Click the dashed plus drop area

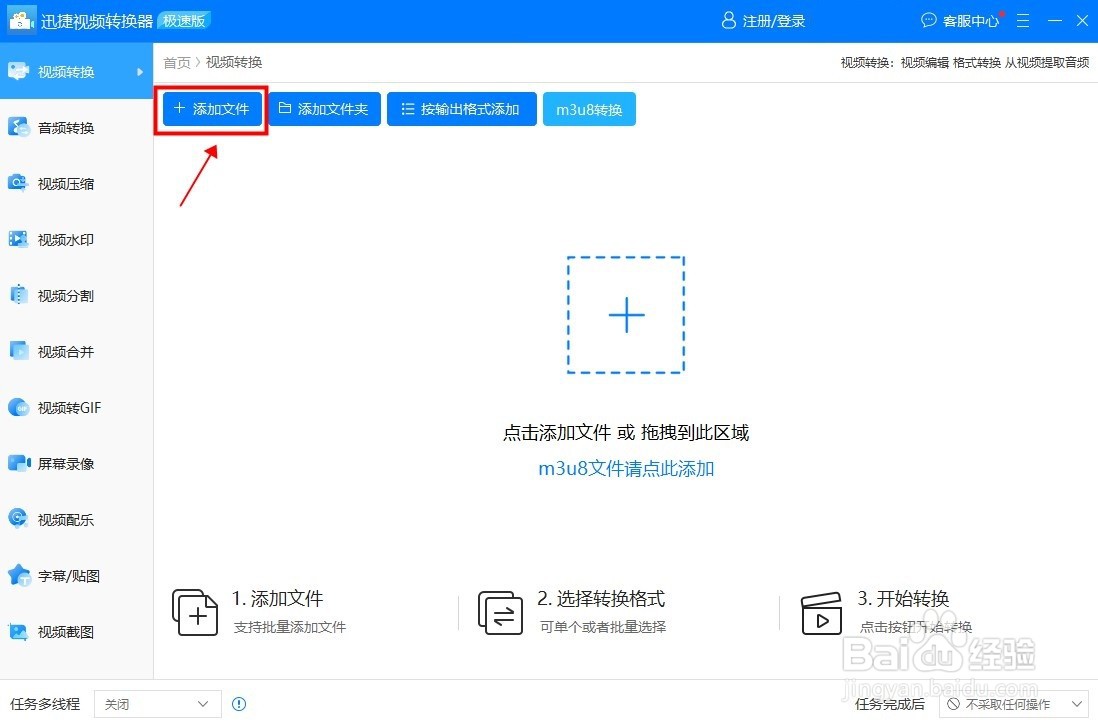[x=625, y=315]
